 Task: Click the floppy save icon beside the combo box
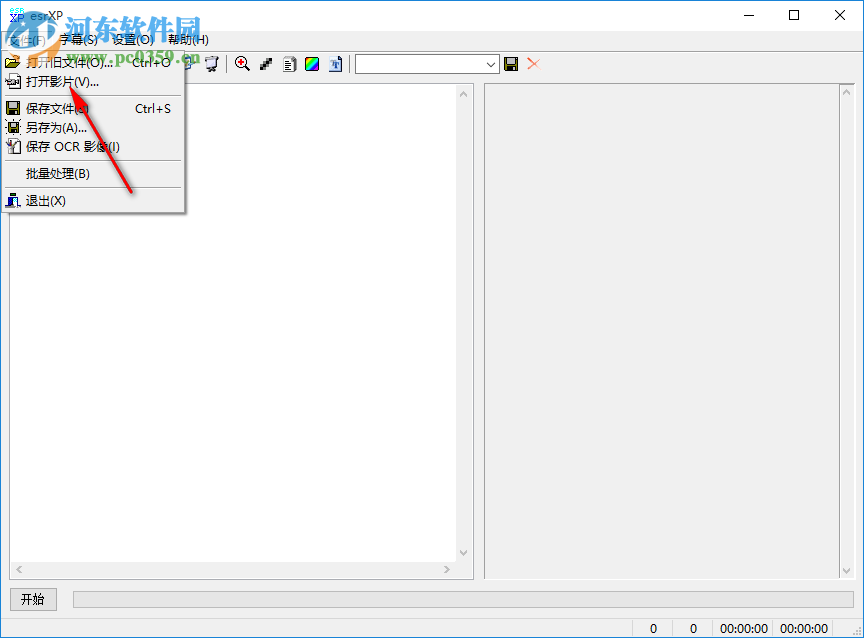tap(511, 64)
